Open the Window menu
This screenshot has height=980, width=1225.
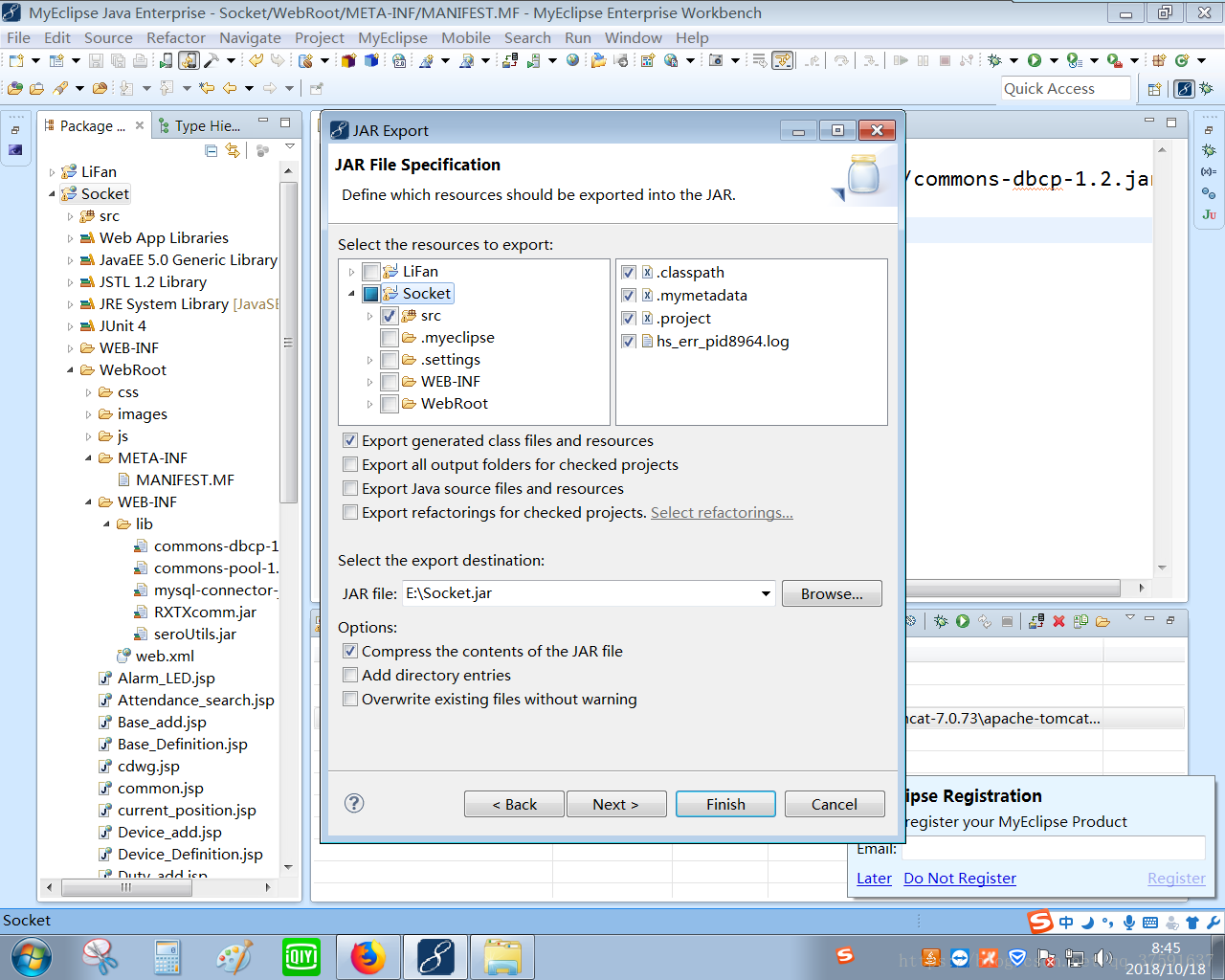click(x=634, y=38)
